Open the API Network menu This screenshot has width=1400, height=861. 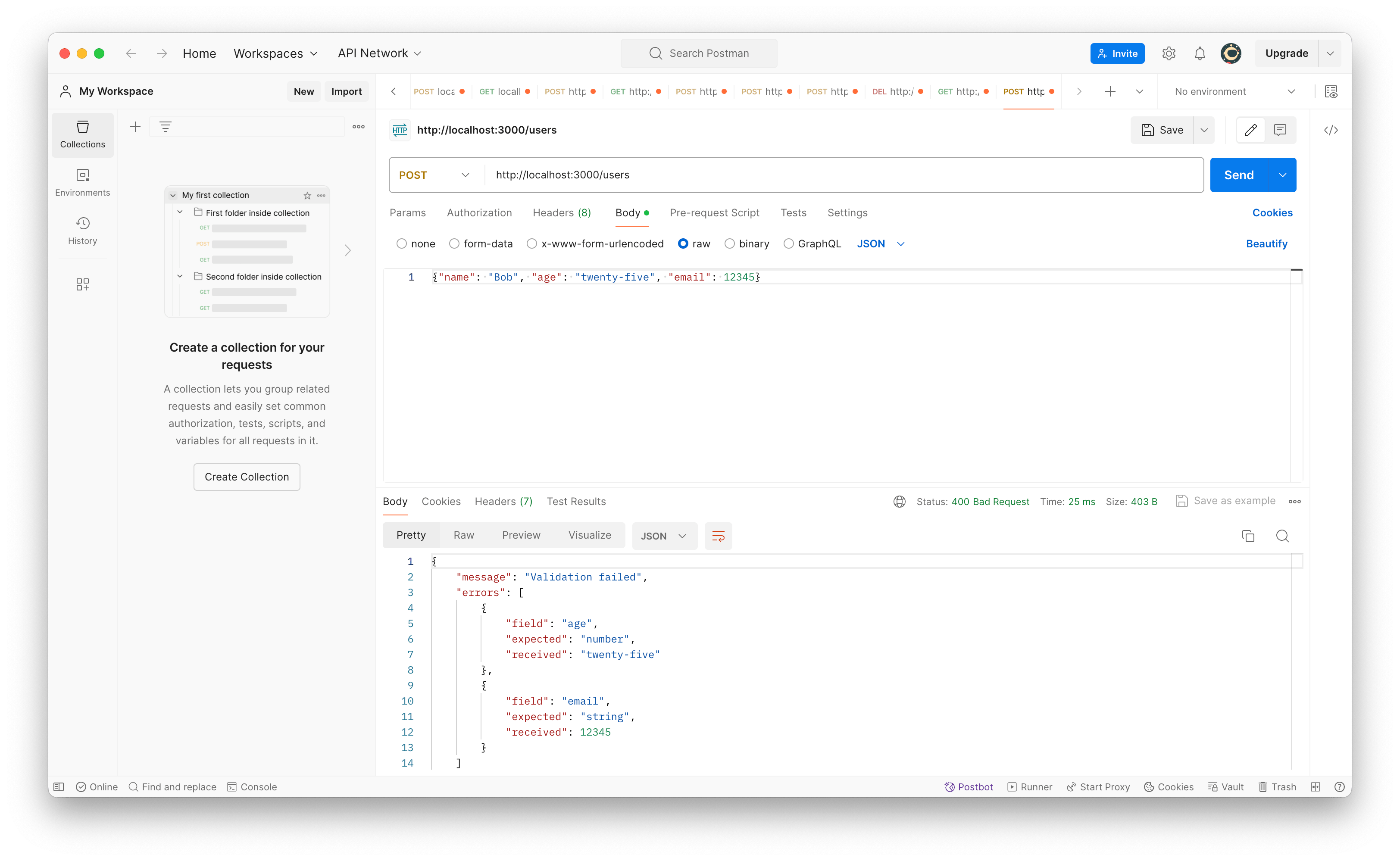[379, 53]
